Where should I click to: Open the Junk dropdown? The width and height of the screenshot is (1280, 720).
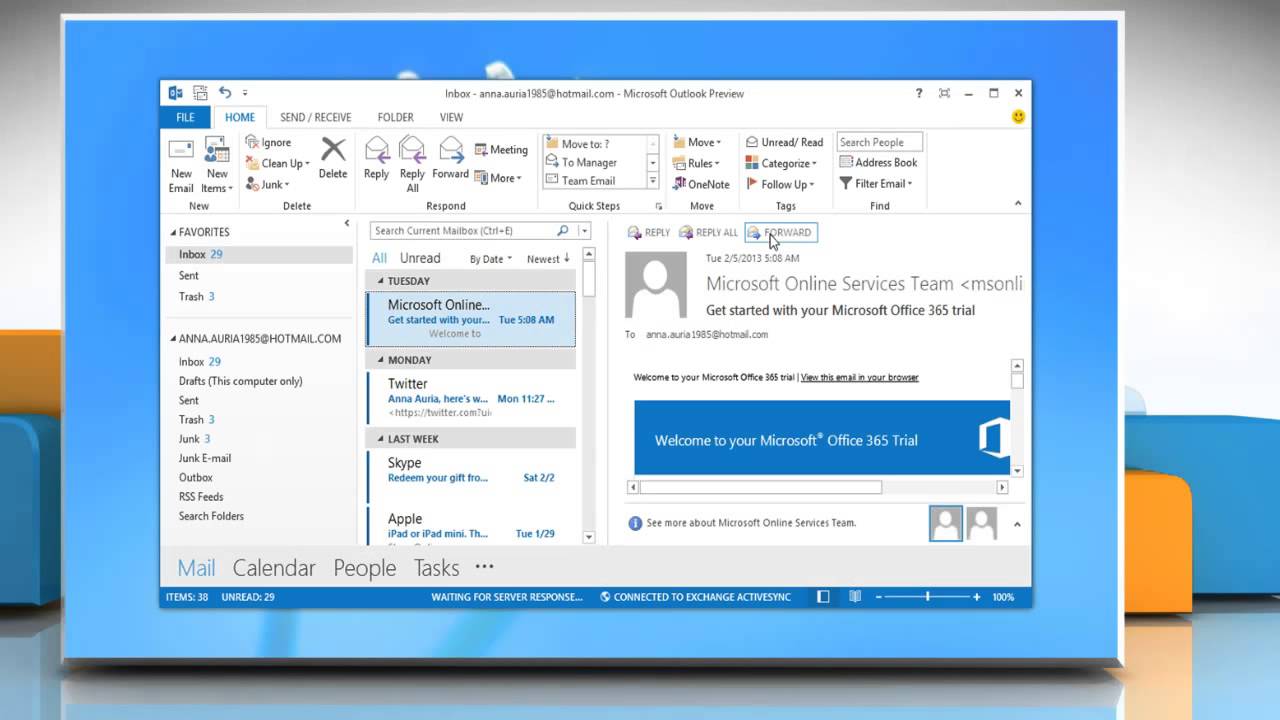coord(268,184)
